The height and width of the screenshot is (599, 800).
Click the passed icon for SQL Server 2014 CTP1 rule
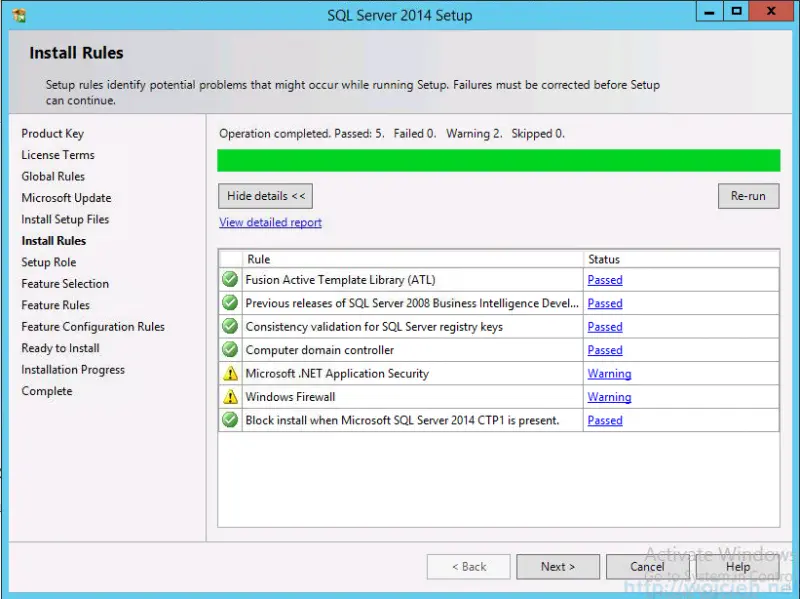click(x=229, y=420)
